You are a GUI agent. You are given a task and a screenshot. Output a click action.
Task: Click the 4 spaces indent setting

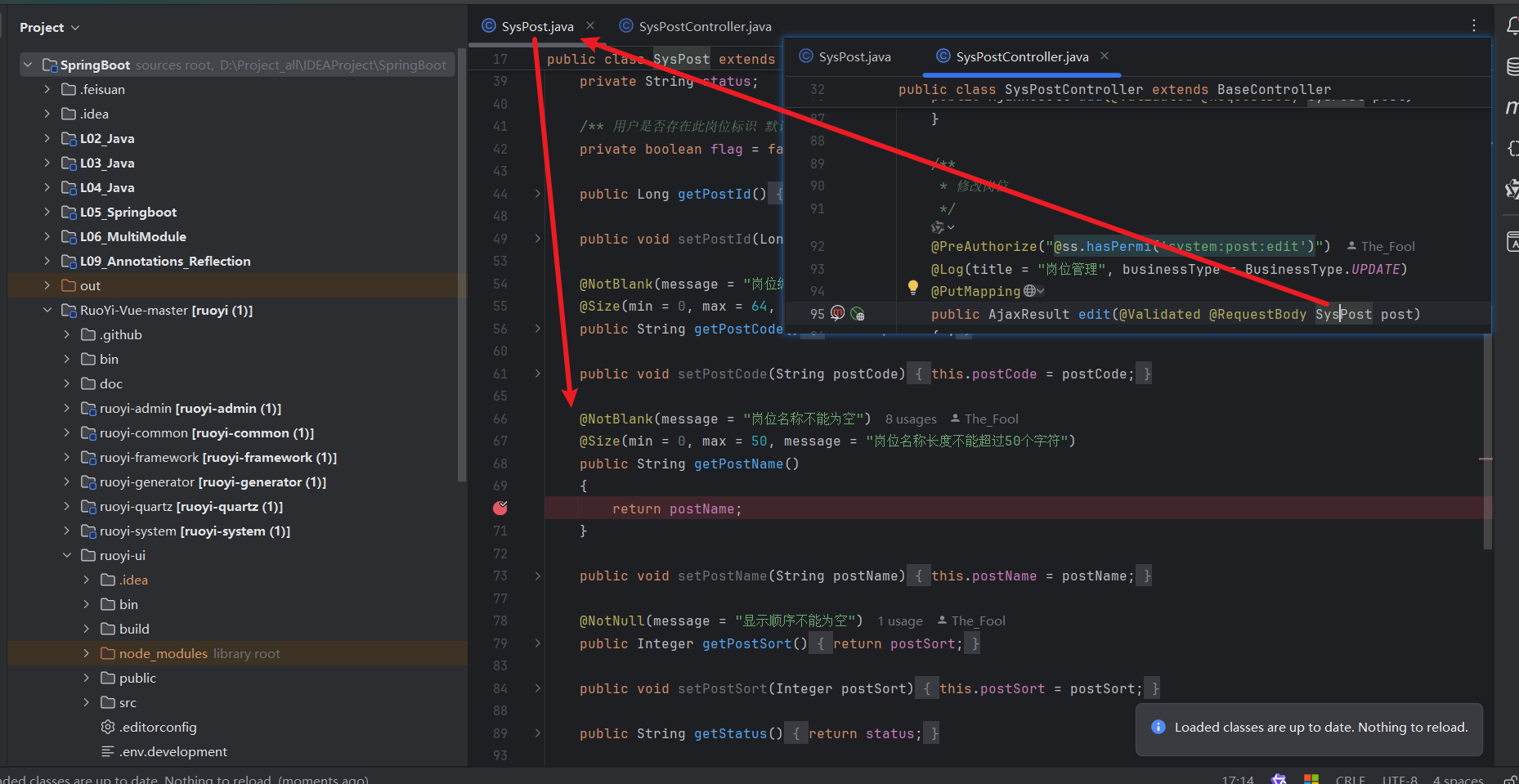(x=1458, y=779)
